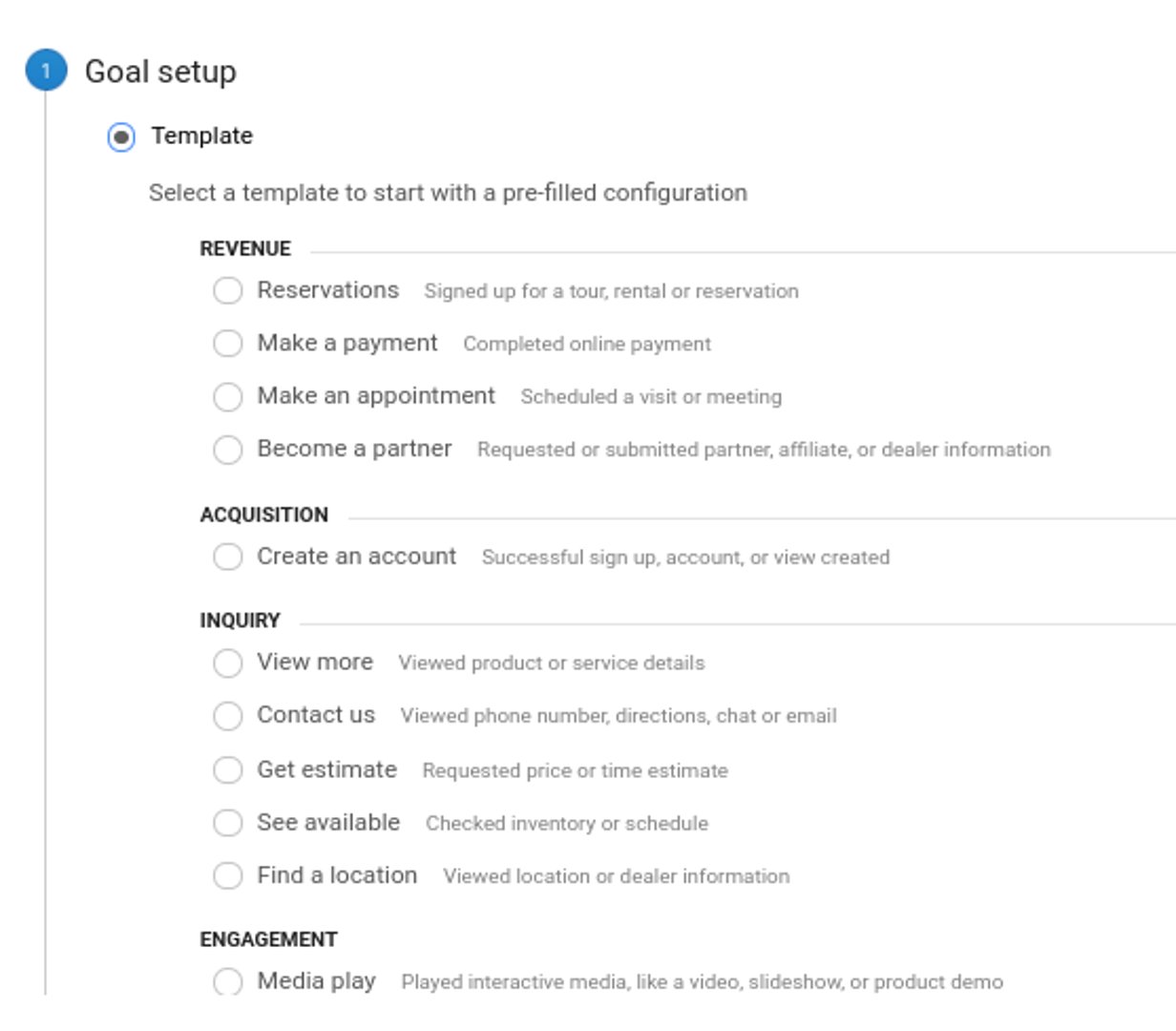Click the Reservations label text
This screenshot has height=1031, width=1176.
point(327,290)
